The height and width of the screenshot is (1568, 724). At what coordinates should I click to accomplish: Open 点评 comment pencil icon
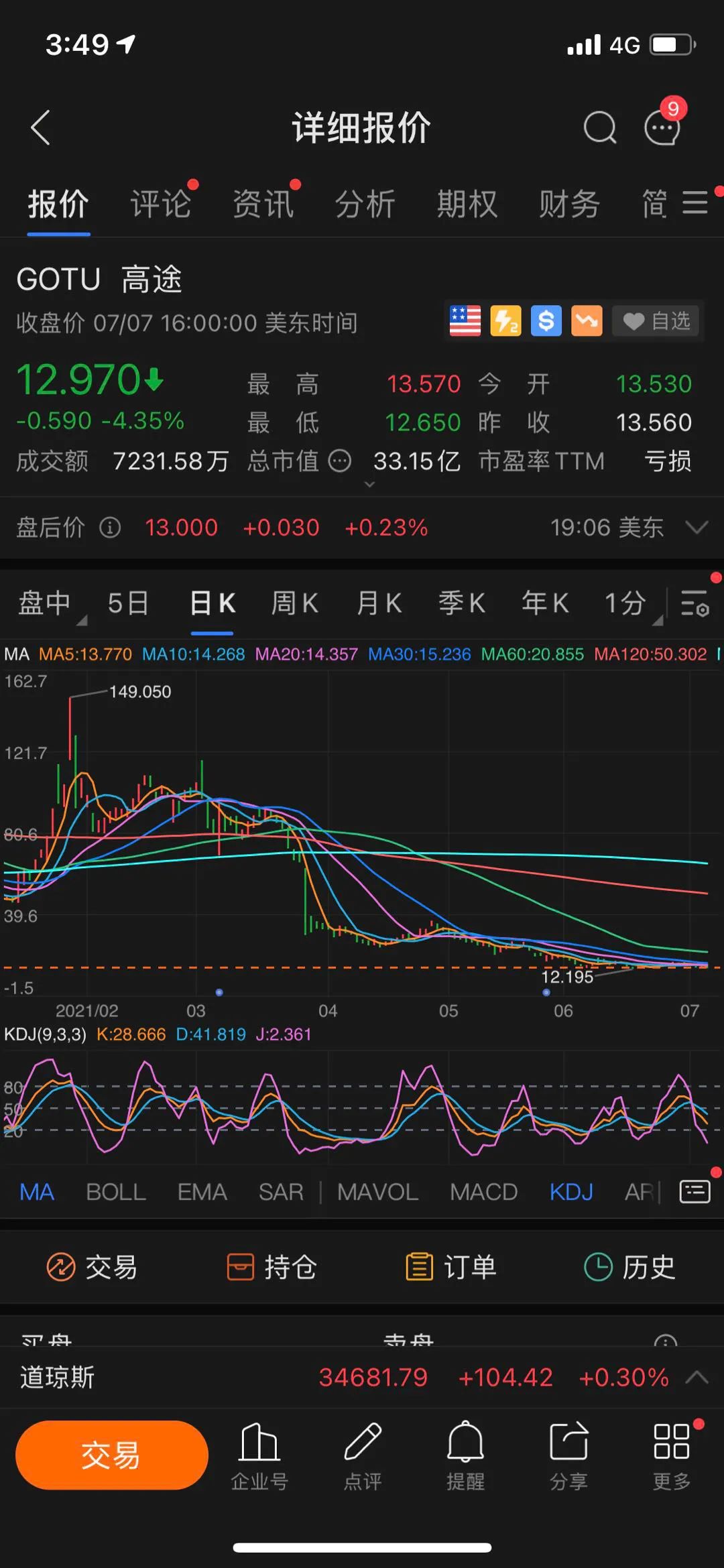coord(363,1457)
